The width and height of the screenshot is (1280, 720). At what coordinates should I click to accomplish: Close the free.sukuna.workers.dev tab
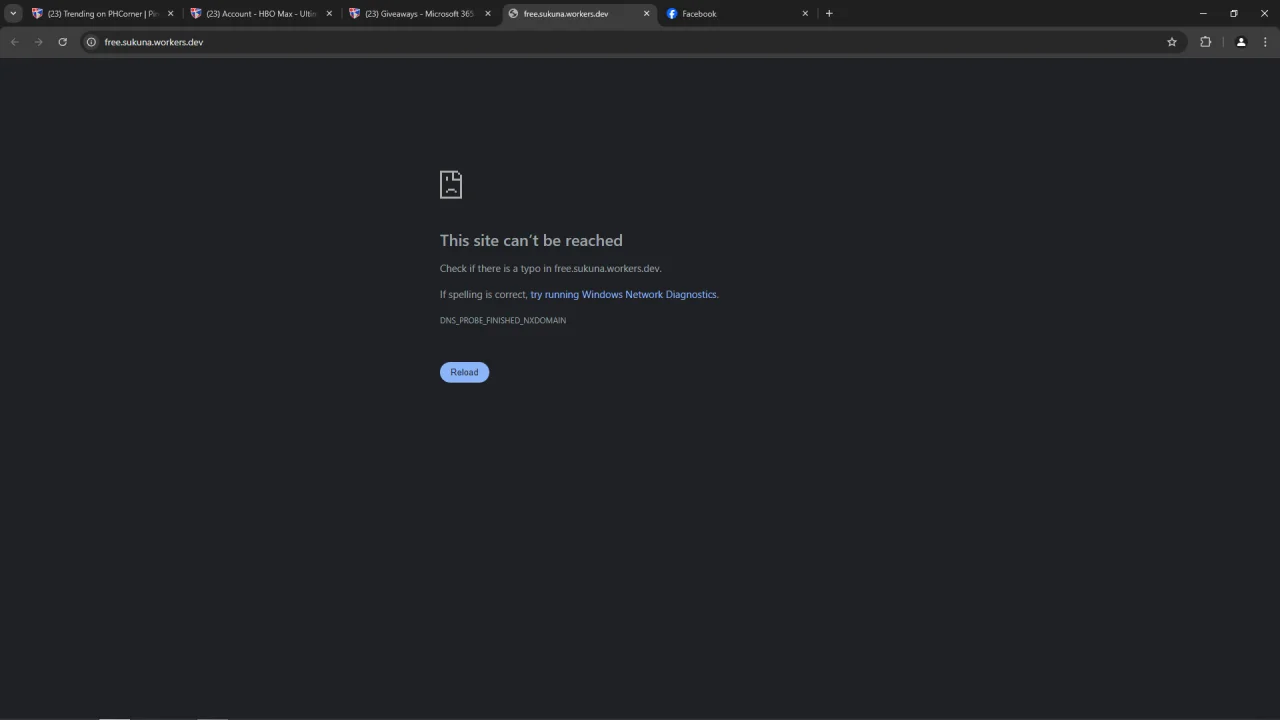(646, 14)
